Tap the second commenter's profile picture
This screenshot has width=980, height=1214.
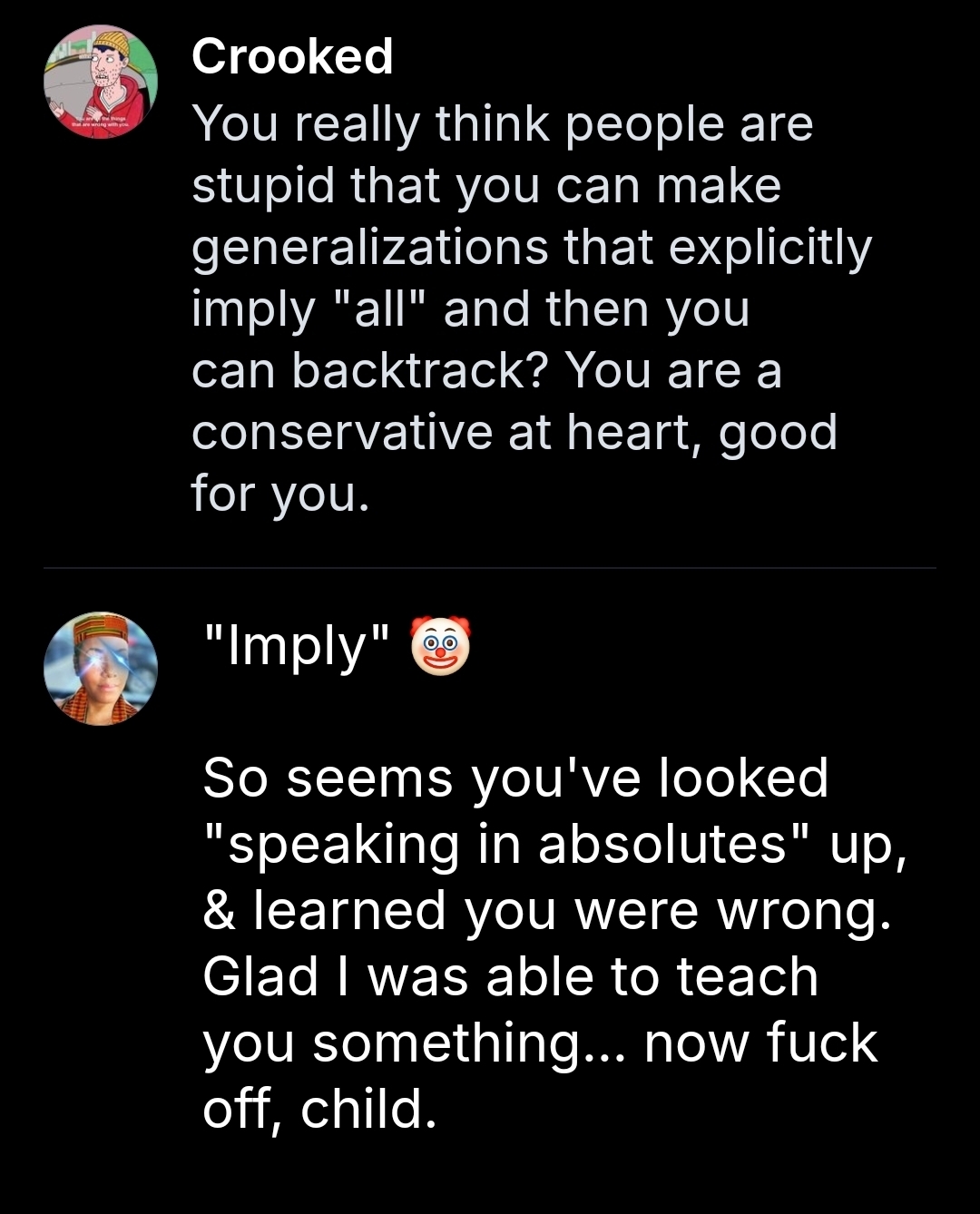click(x=101, y=669)
